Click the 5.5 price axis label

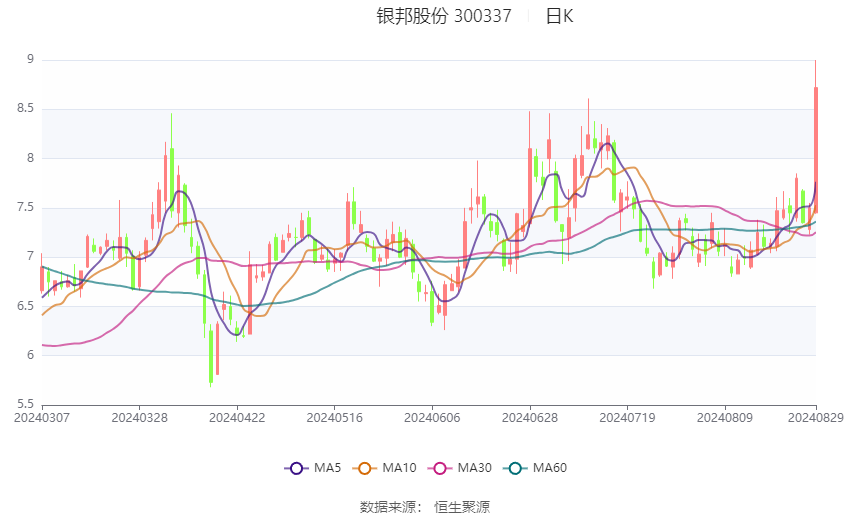pyautogui.click(x=25, y=404)
